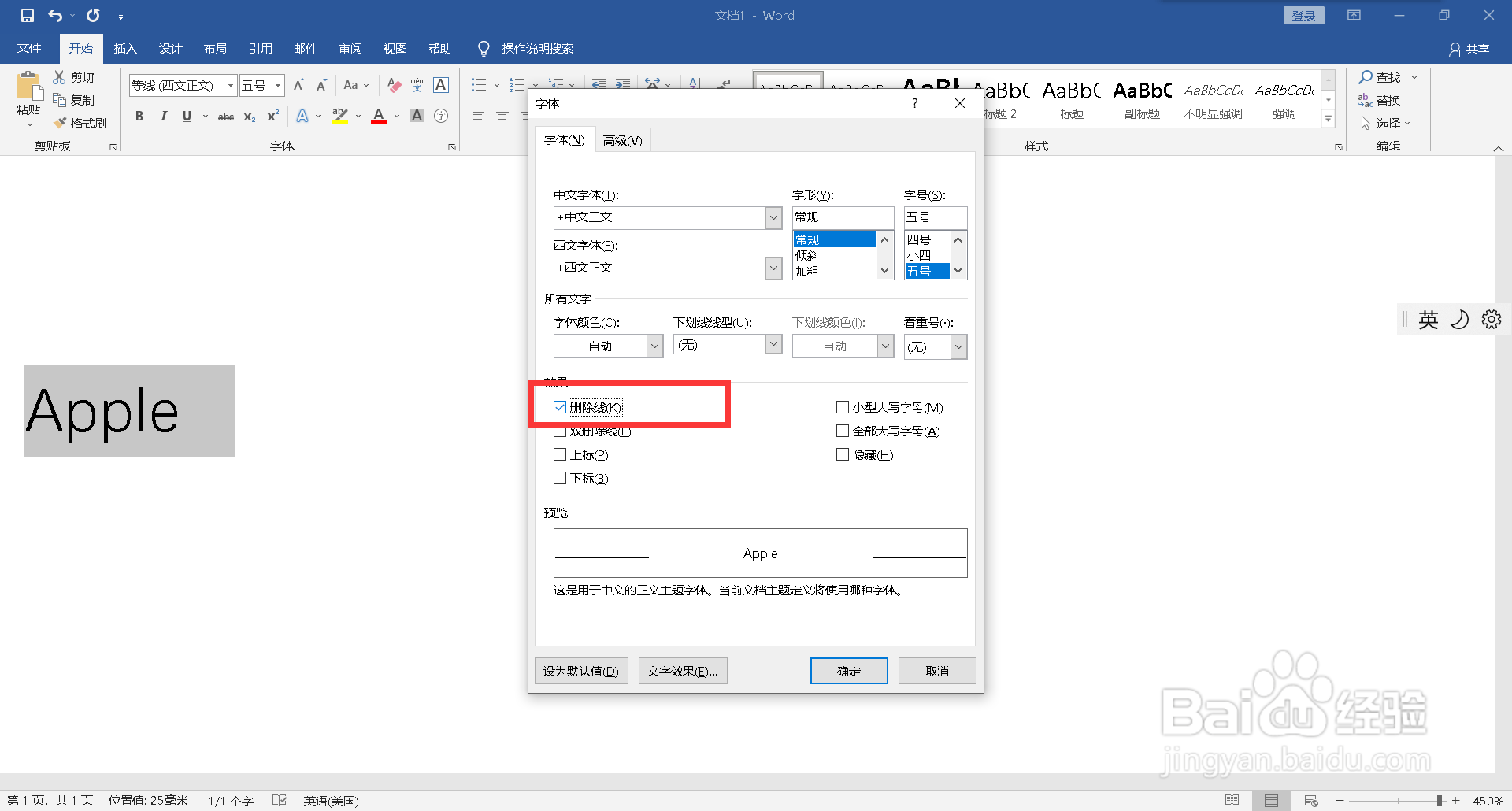The height and width of the screenshot is (811, 1512).
Task: Click the bulleted list icon
Action: coord(479,85)
